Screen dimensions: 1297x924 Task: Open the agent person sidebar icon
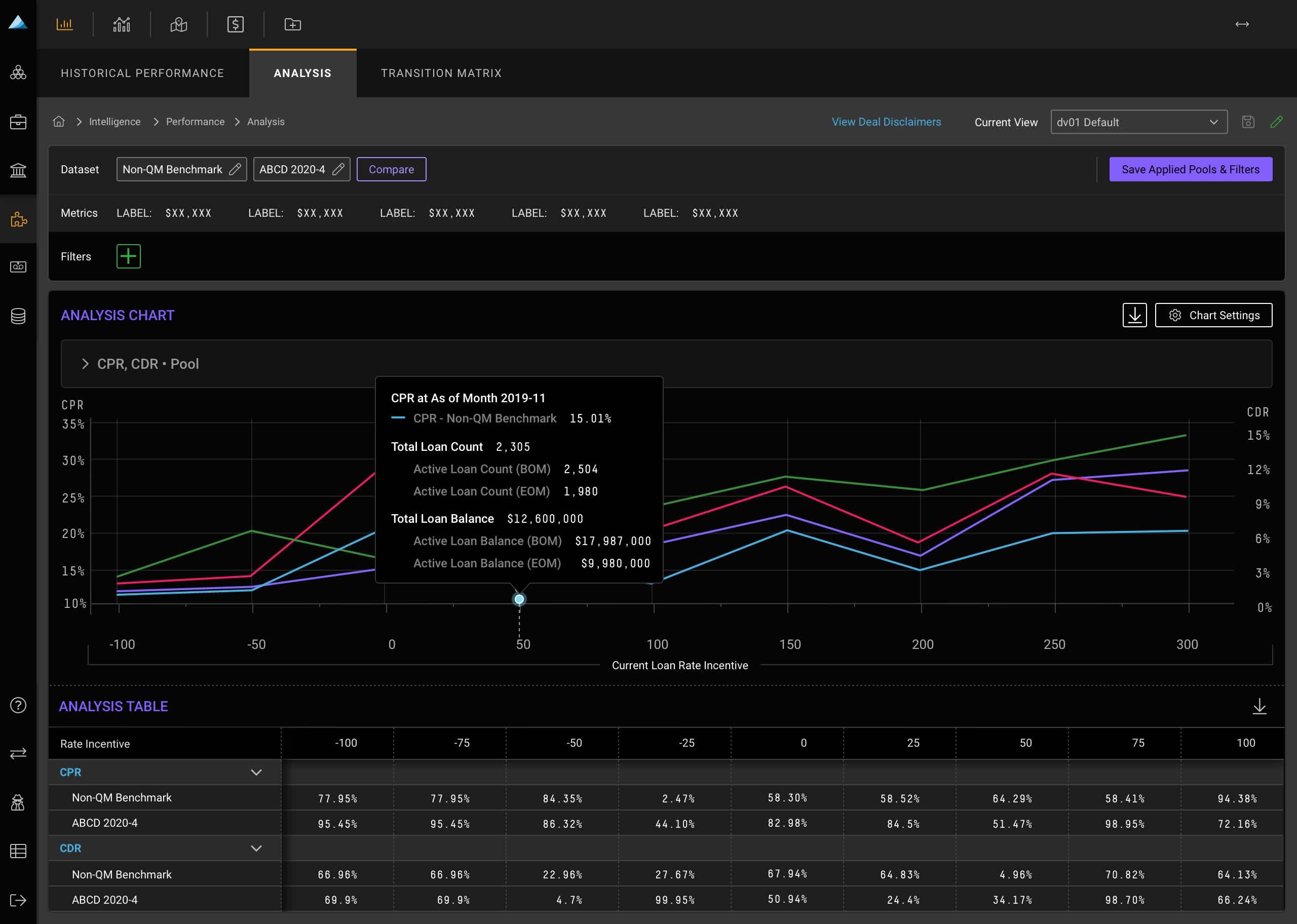(18, 802)
